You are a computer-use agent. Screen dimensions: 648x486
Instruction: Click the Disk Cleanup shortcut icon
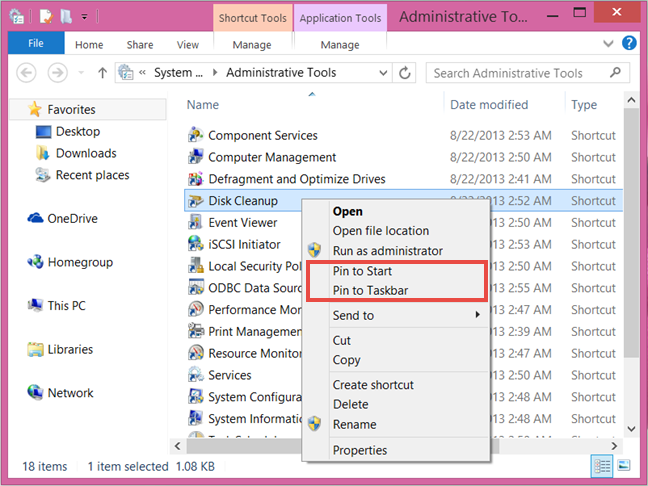[x=195, y=201]
